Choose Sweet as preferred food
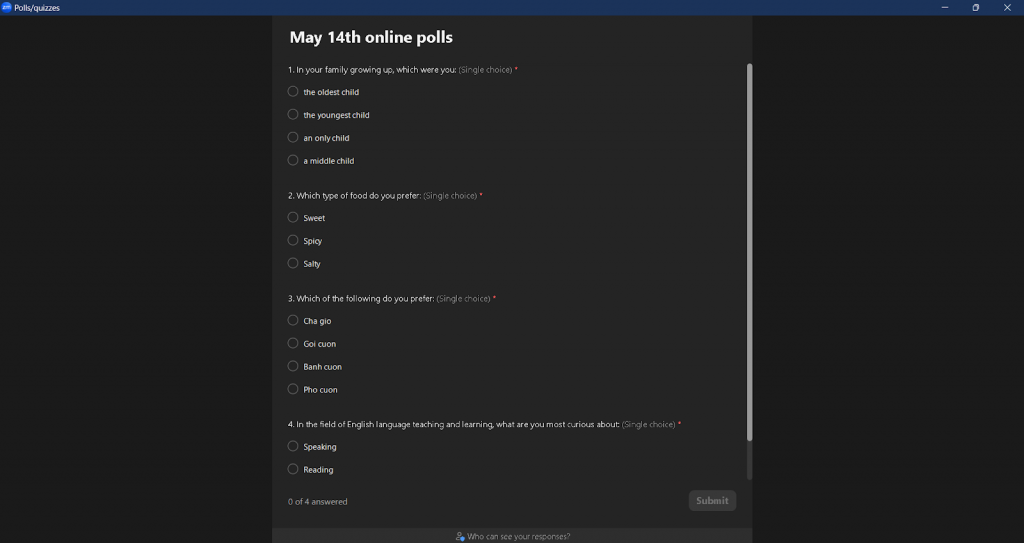 [x=293, y=218]
